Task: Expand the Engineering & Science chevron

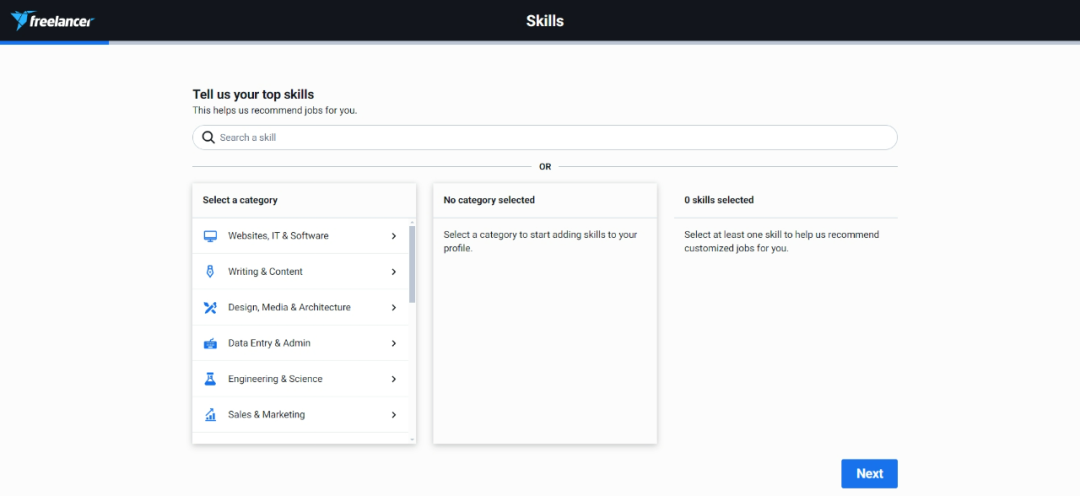Action: pyautogui.click(x=394, y=379)
